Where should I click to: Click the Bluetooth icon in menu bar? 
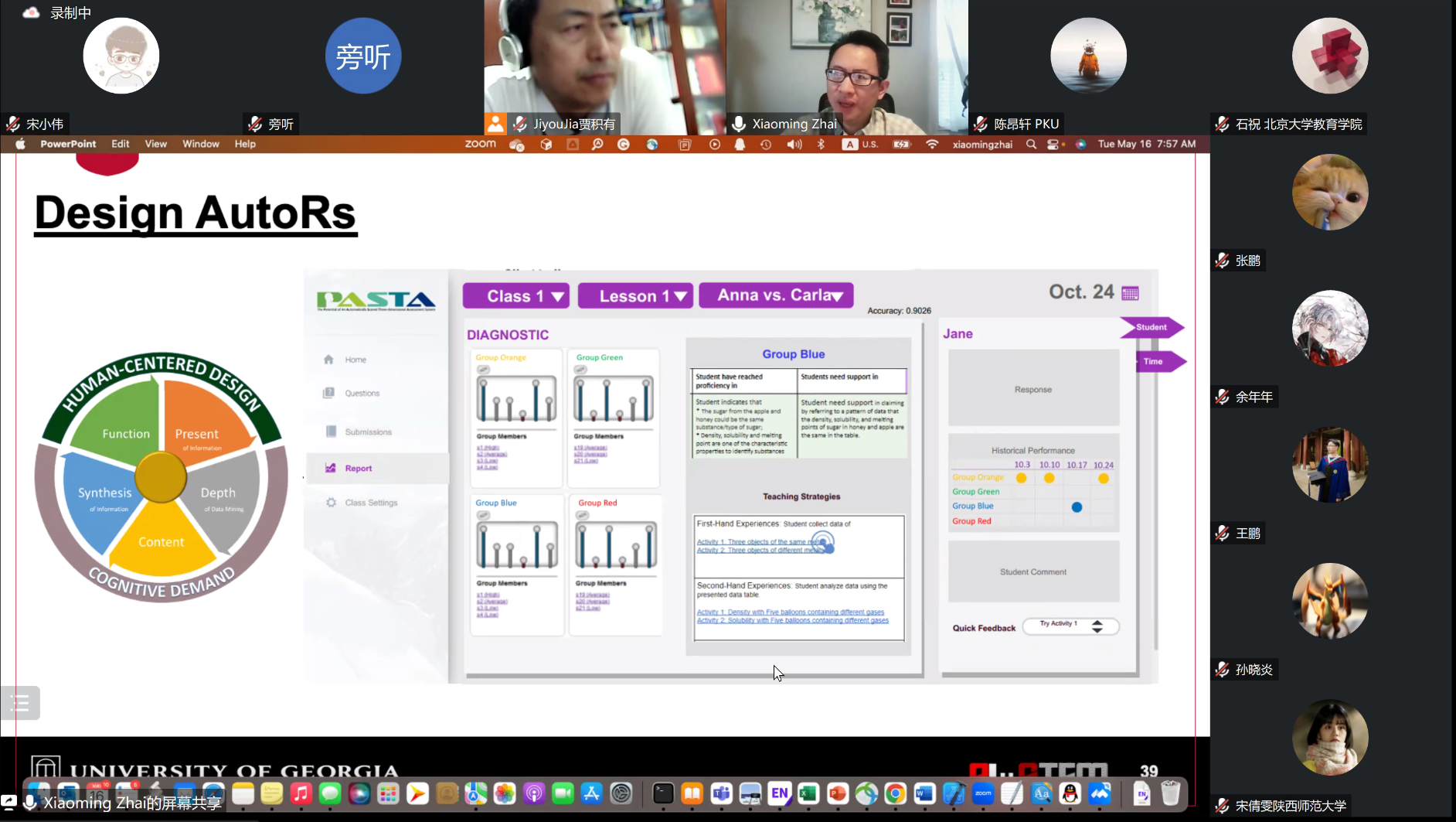822,145
